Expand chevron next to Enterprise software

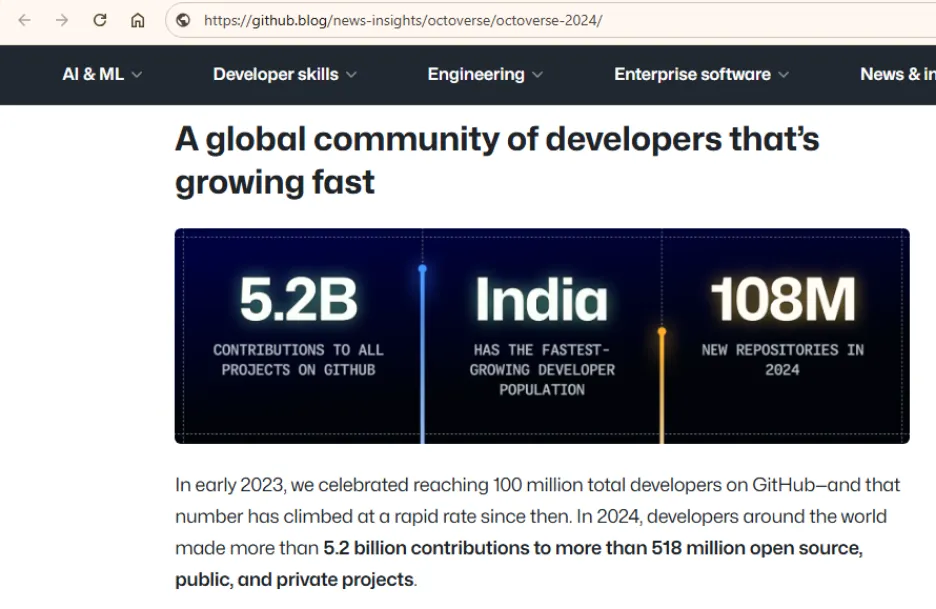point(783,75)
